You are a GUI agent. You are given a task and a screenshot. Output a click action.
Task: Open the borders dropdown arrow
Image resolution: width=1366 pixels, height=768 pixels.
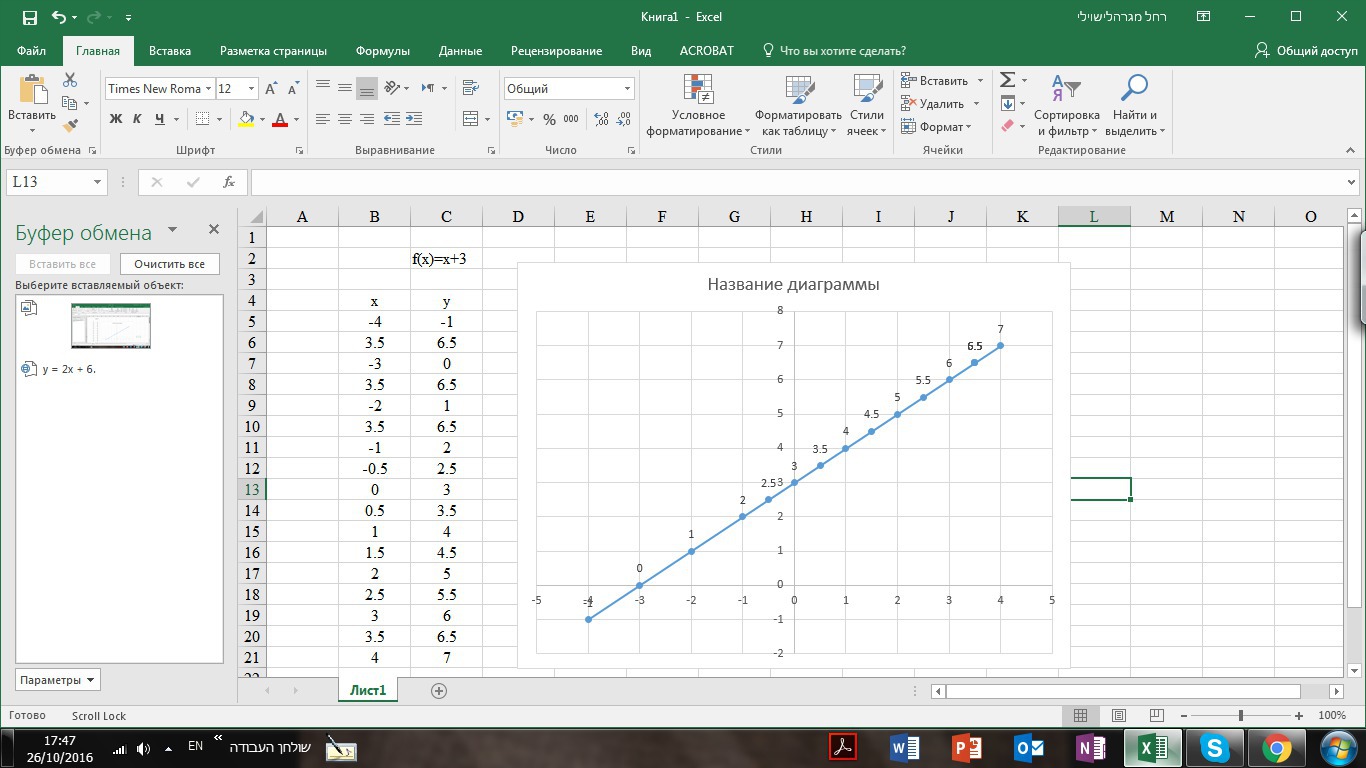(x=219, y=119)
